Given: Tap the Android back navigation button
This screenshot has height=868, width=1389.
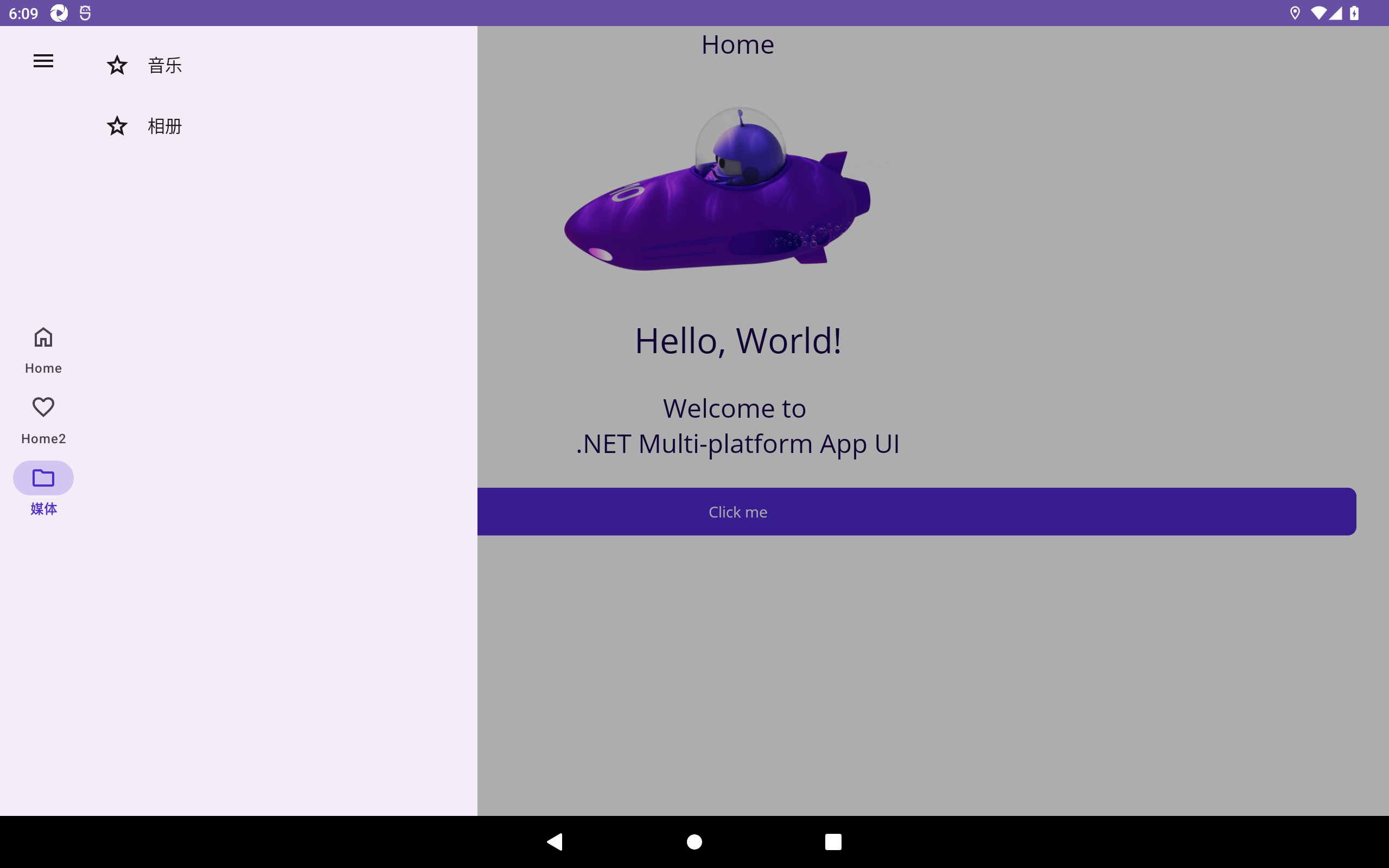Looking at the screenshot, I should pyautogui.click(x=555, y=841).
